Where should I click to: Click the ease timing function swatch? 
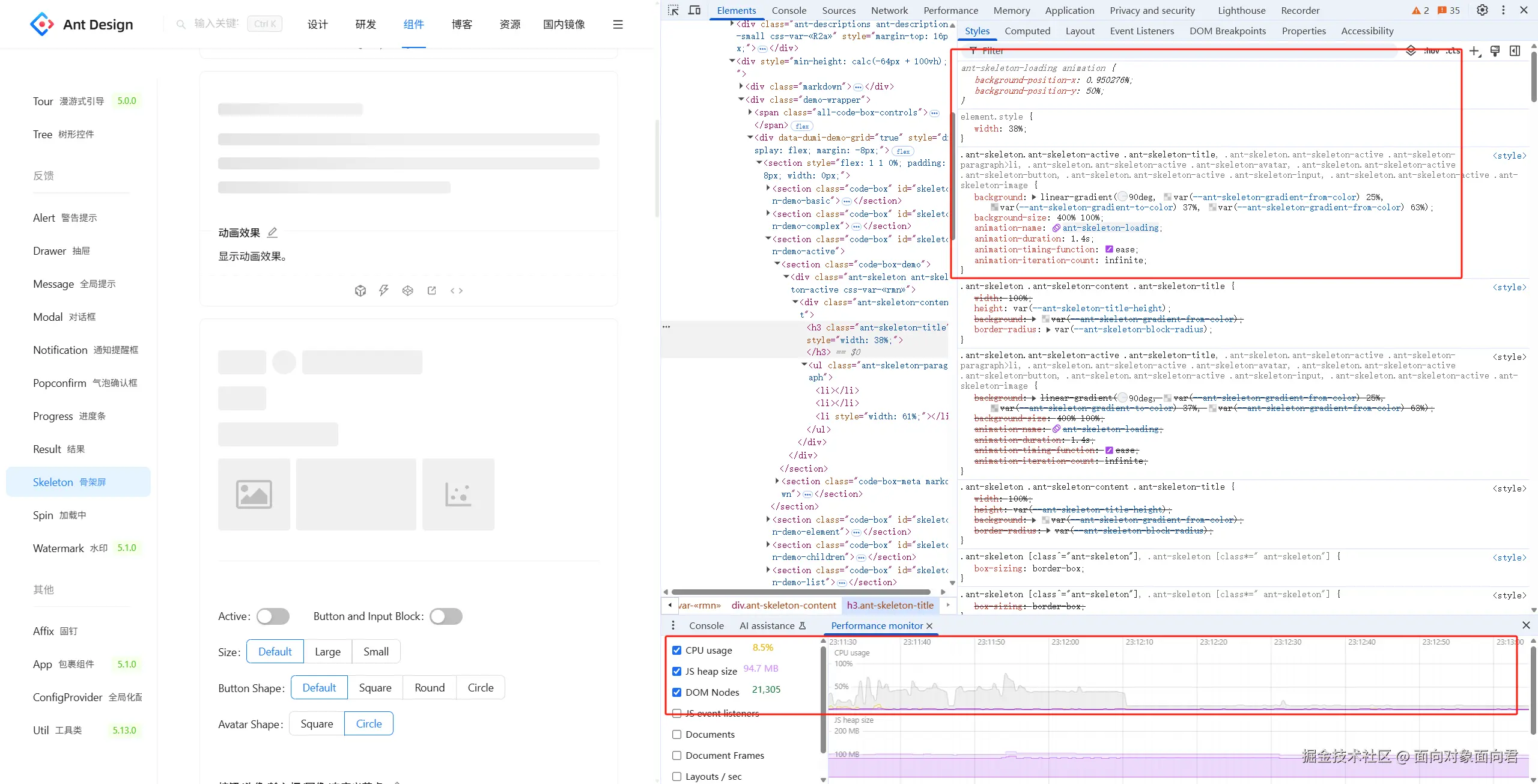(x=1109, y=249)
